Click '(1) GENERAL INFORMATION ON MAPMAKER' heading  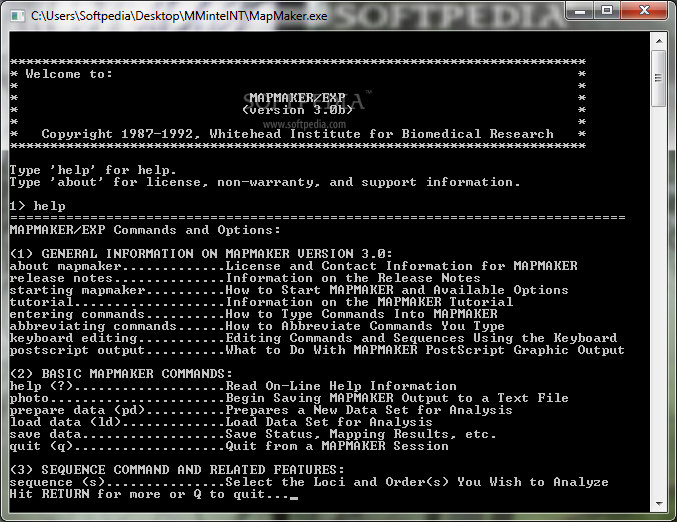click(201, 254)
